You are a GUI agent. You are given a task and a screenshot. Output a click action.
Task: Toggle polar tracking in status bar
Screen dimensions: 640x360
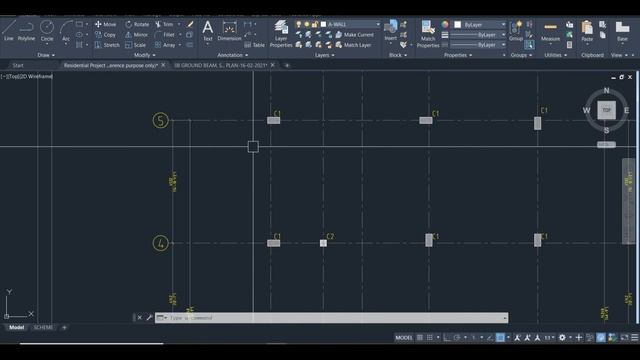pyautogui.click(x=457, y=338)
